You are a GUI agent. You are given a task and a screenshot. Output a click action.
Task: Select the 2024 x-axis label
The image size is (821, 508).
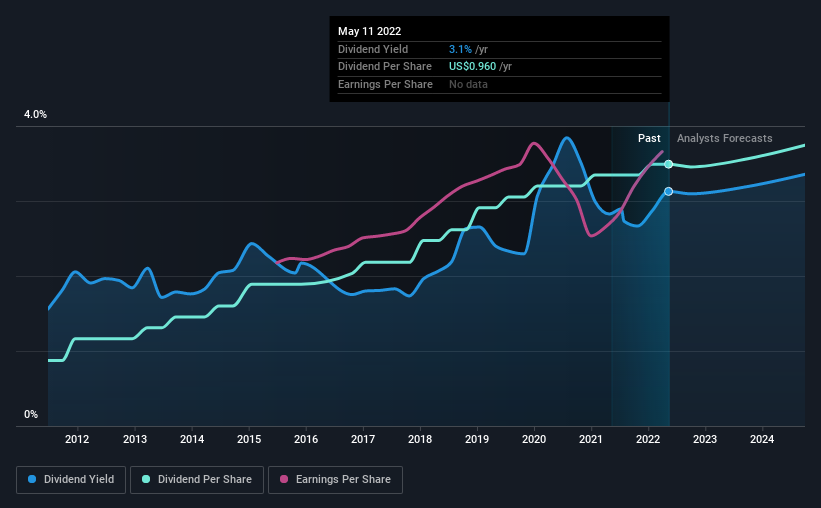[x=762, y=439]
